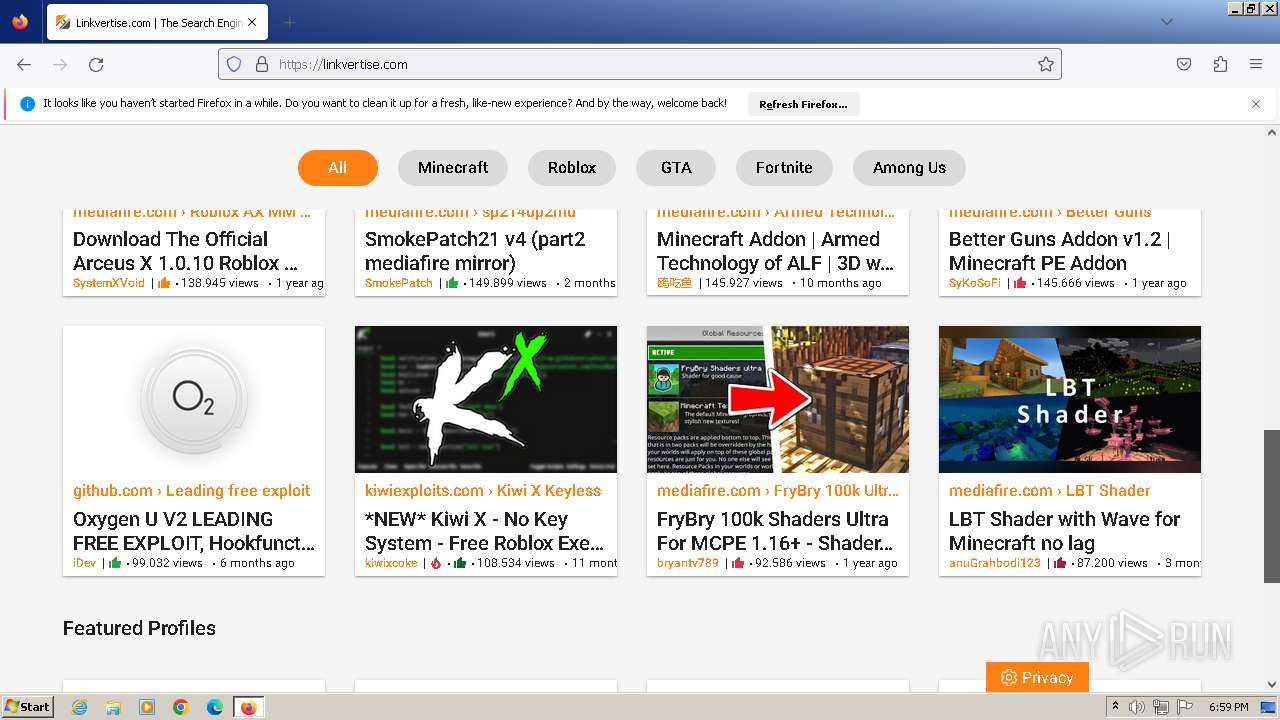Click the Oxygen U thumbnail image
The height and width of the screenshot is (720, 1280).
tap(194, 399)
